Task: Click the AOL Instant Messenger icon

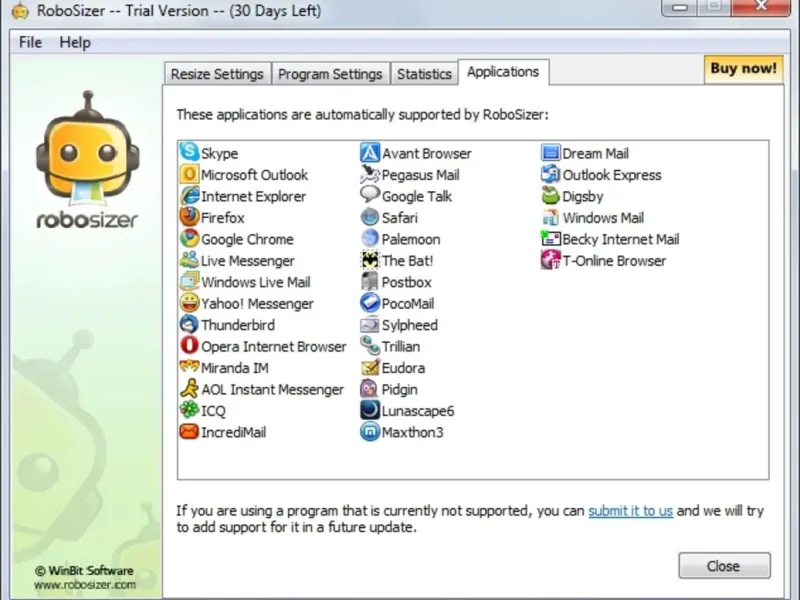Action: 189,388
